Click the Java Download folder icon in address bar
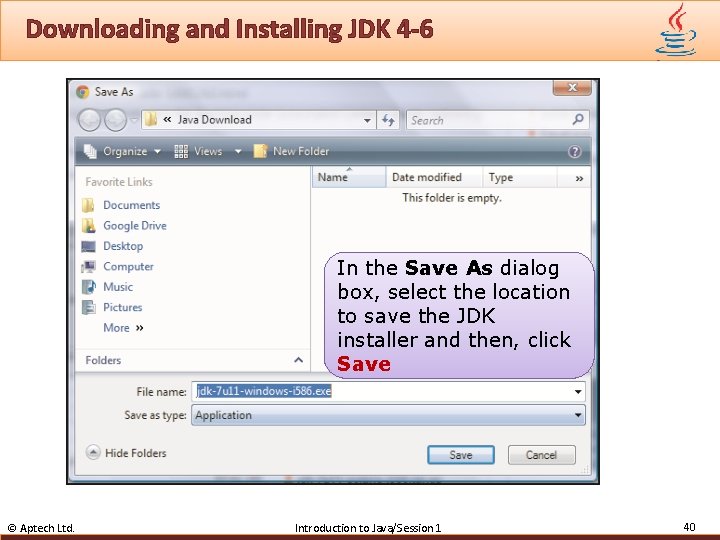 click(150, 120)
